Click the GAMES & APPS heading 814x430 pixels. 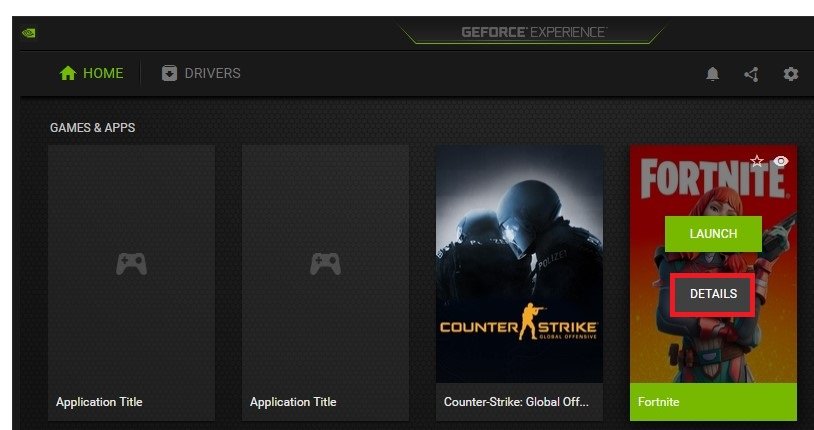(x=92, y=128)
